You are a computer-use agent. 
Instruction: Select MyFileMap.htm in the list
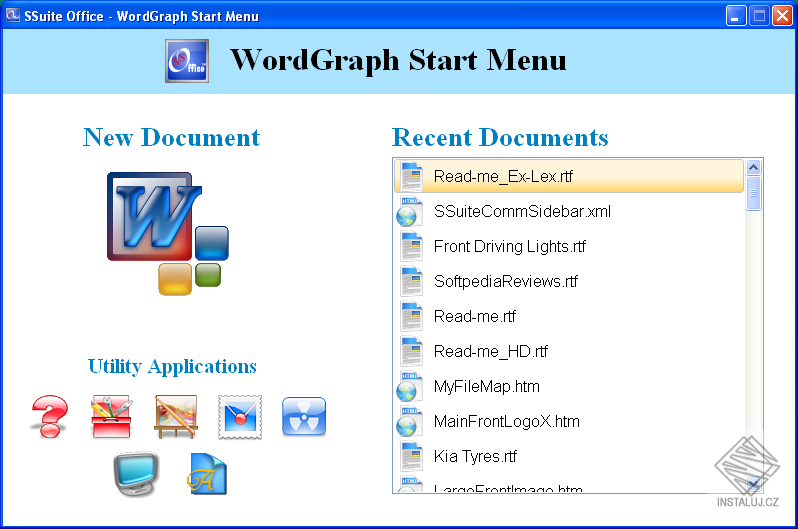569,386
